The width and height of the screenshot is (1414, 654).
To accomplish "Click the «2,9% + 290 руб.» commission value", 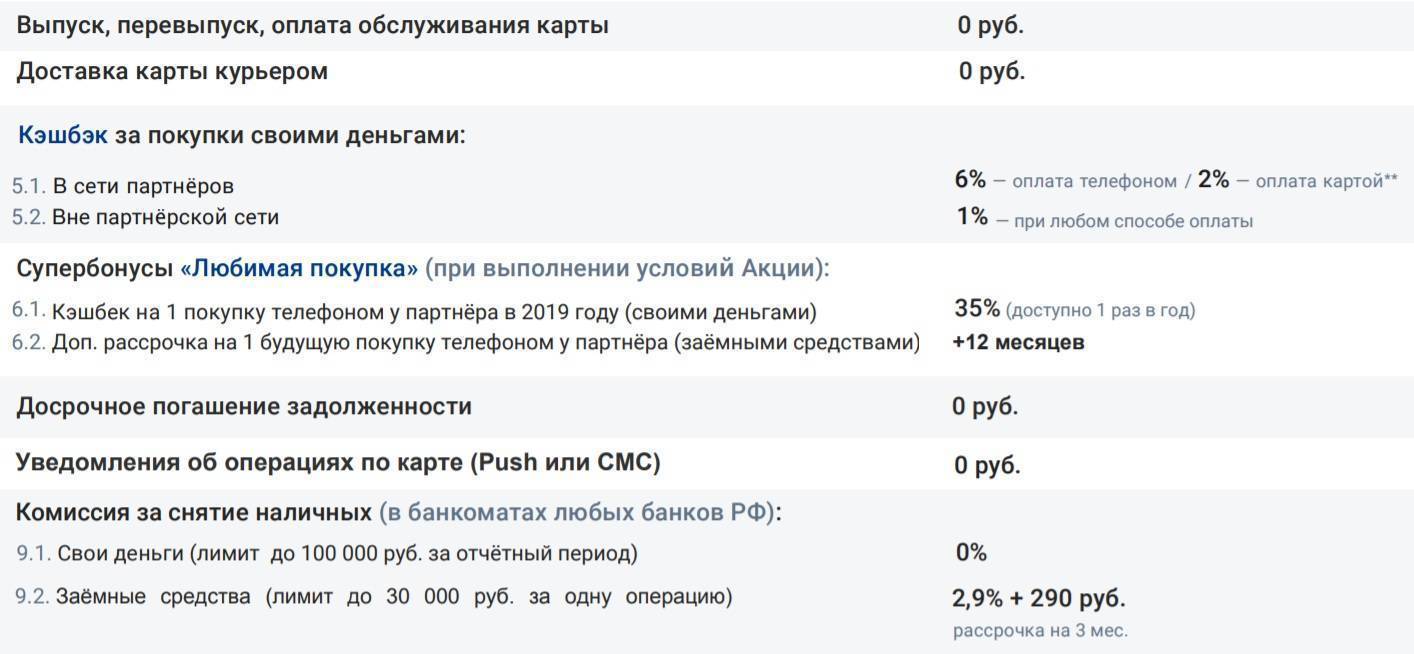I will 1038,599.
